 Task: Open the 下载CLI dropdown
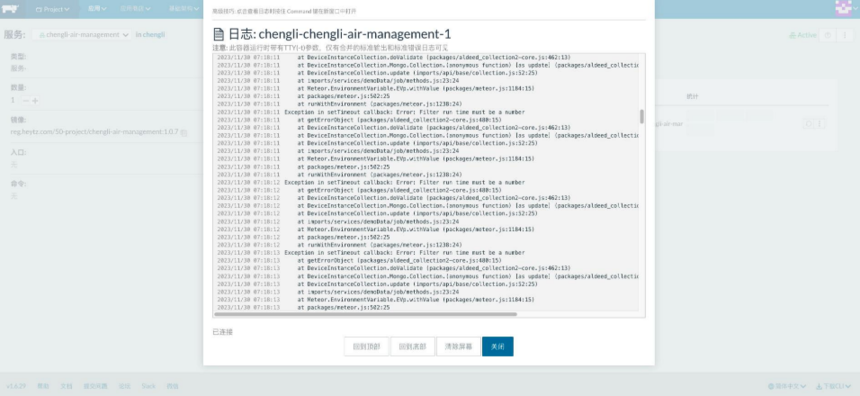click(x=834, y=386)
